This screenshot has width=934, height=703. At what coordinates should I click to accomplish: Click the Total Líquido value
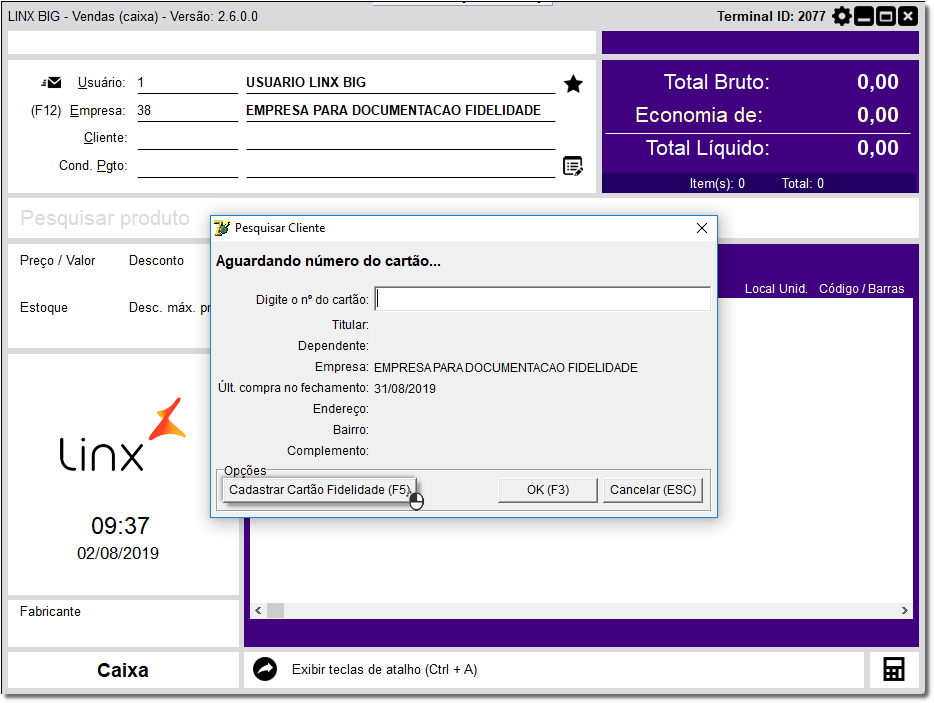[877, 148]
